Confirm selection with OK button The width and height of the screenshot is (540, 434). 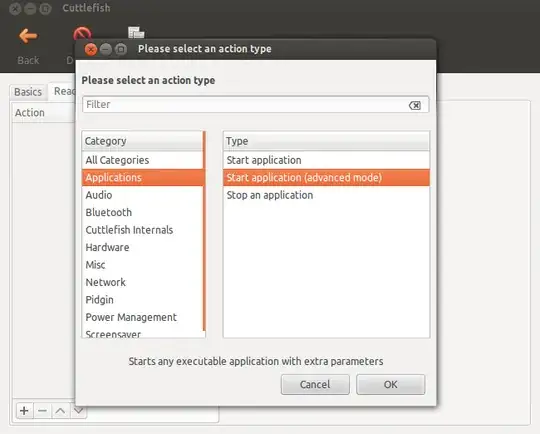tap(391, 384)
